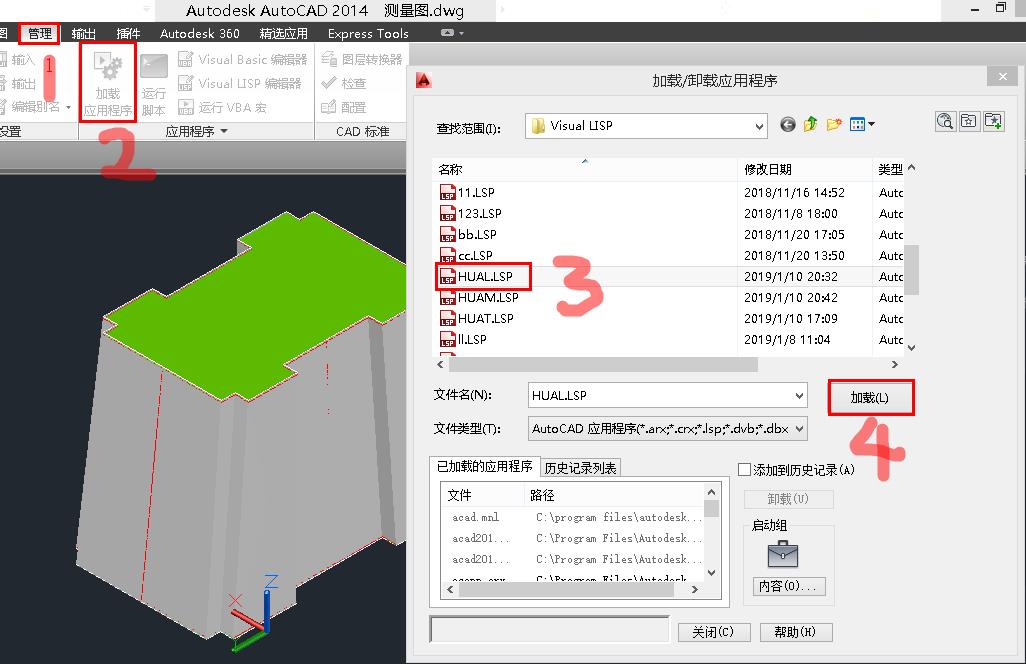
Task: Open the Visual LISP Editor
Action: coord(186,81)
